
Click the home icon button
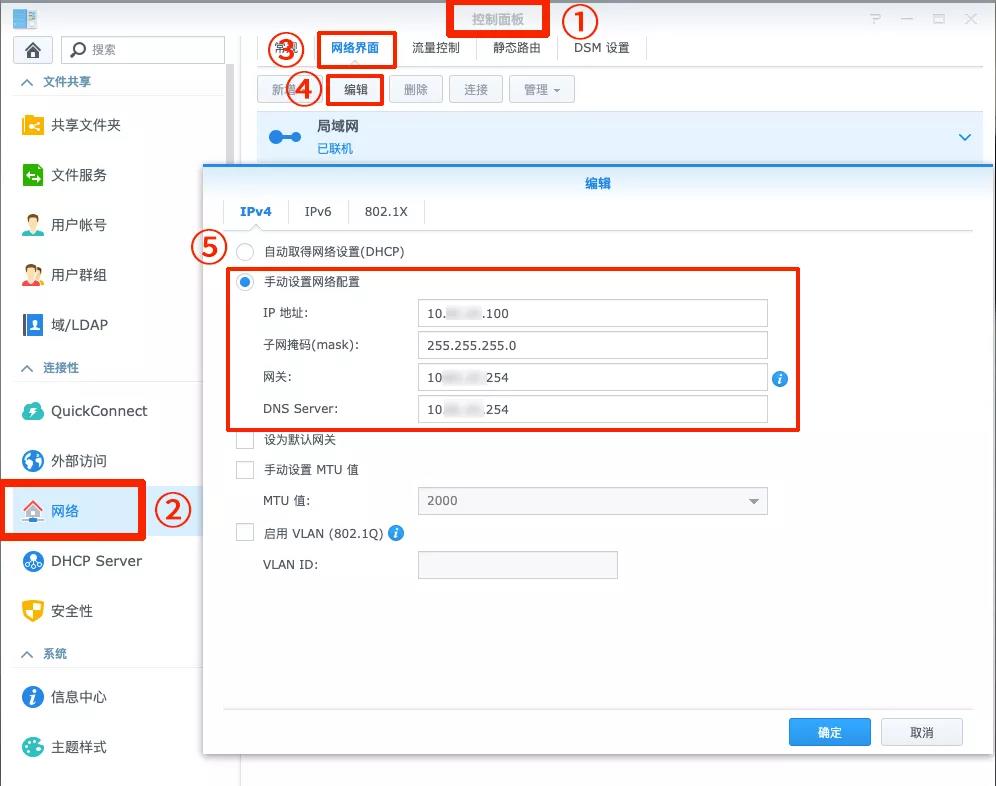click(33, 50)
